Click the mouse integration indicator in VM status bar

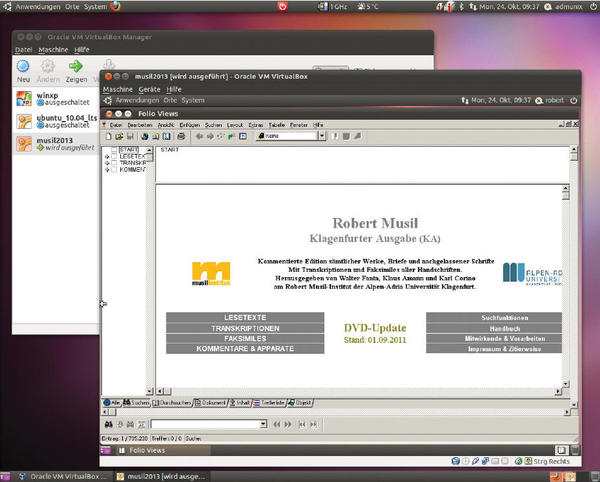click(x=518, y=461)
